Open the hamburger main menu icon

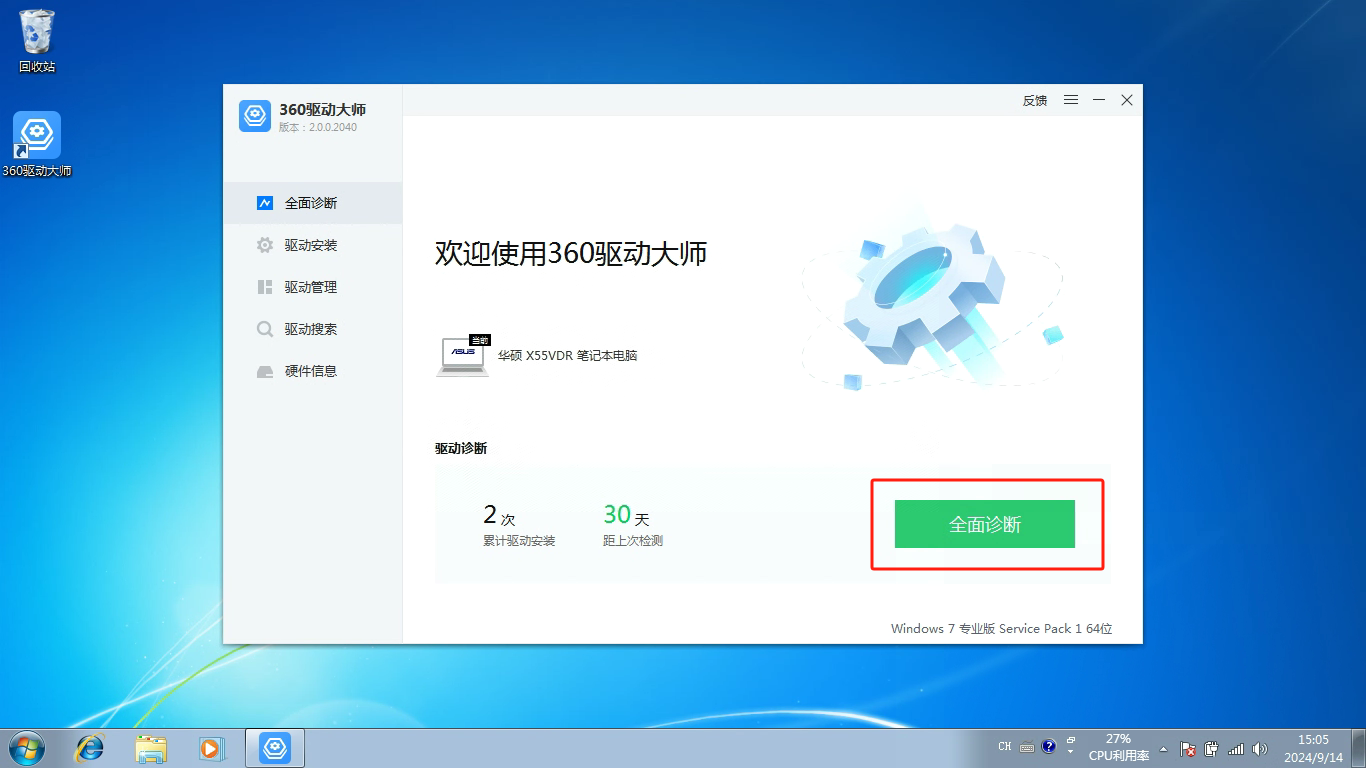1071,100
